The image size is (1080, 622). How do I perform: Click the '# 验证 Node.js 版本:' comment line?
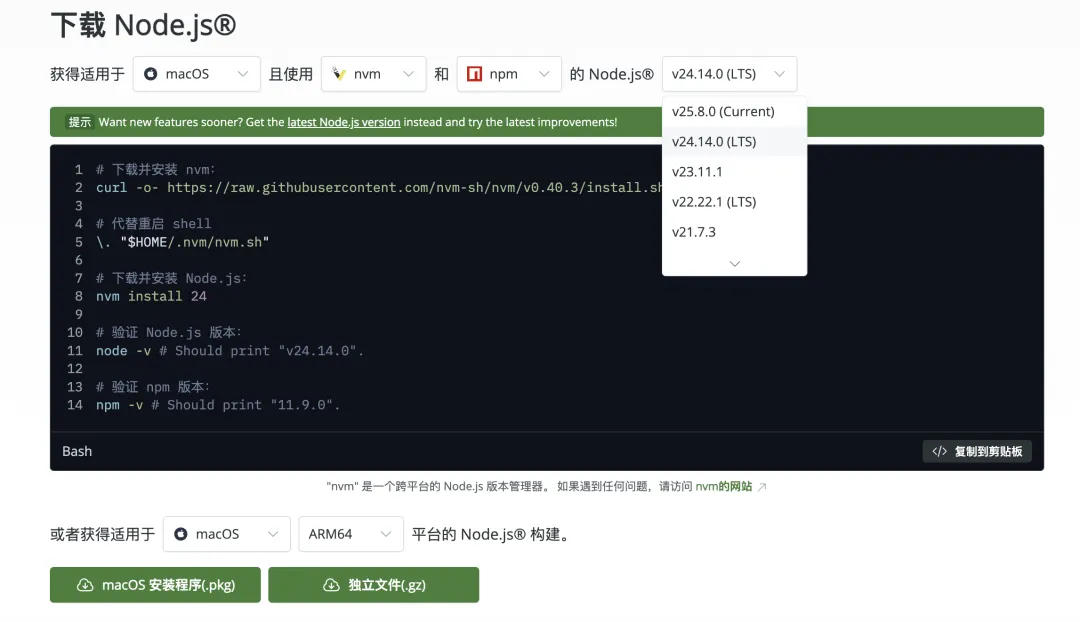point(169,333)
